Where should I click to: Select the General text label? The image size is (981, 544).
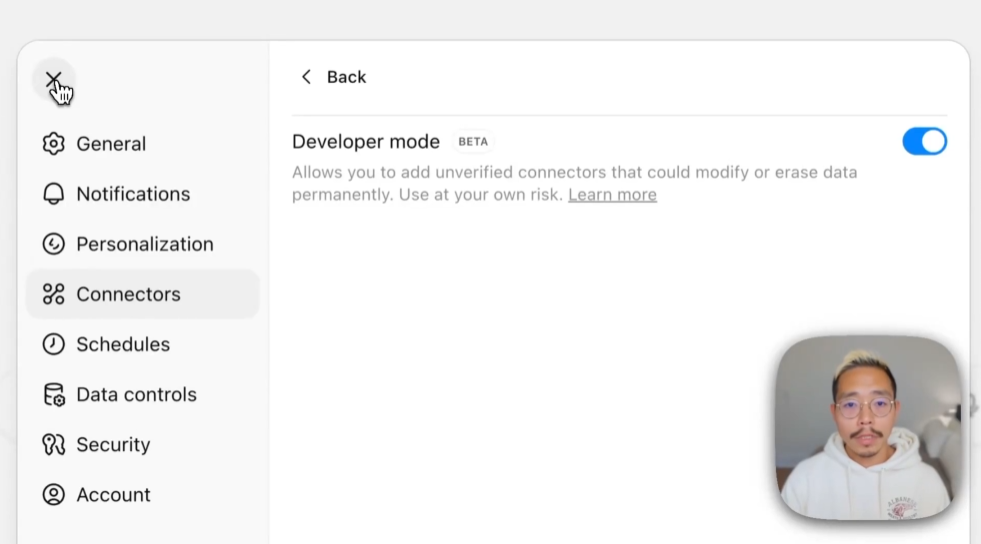click(111, 144)
